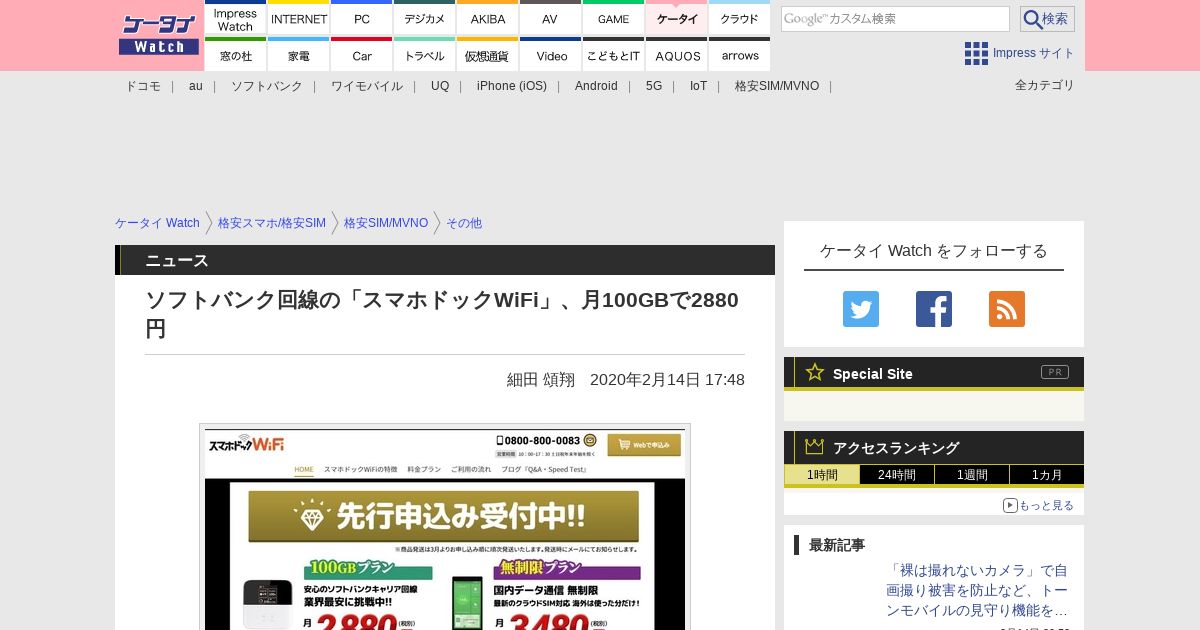This screenshot has width=1200, height=630.
Task: Click the Special Site star icon
Action: click(x=815, y=372)
